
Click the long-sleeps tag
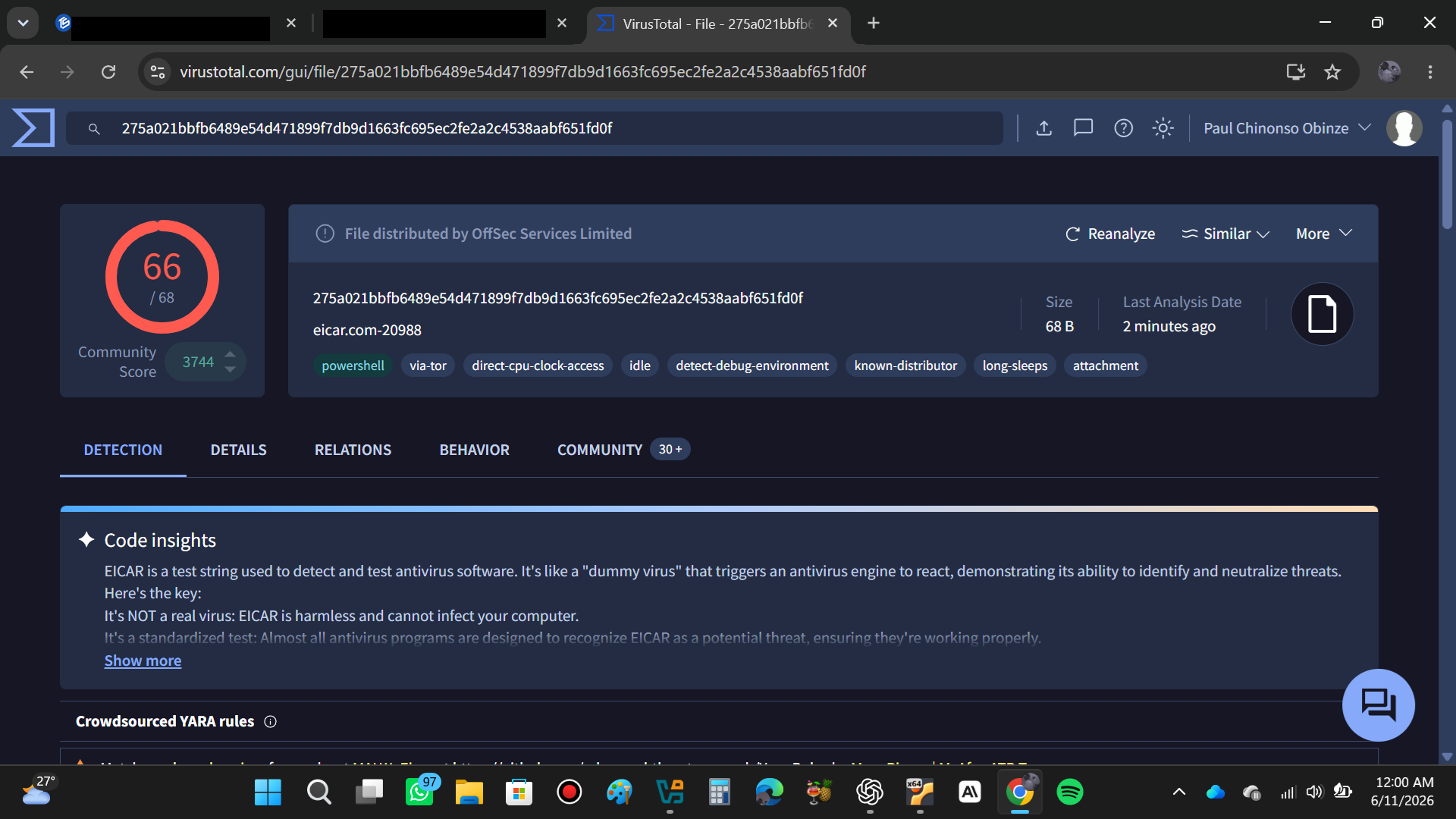(x=1015, y=366)
